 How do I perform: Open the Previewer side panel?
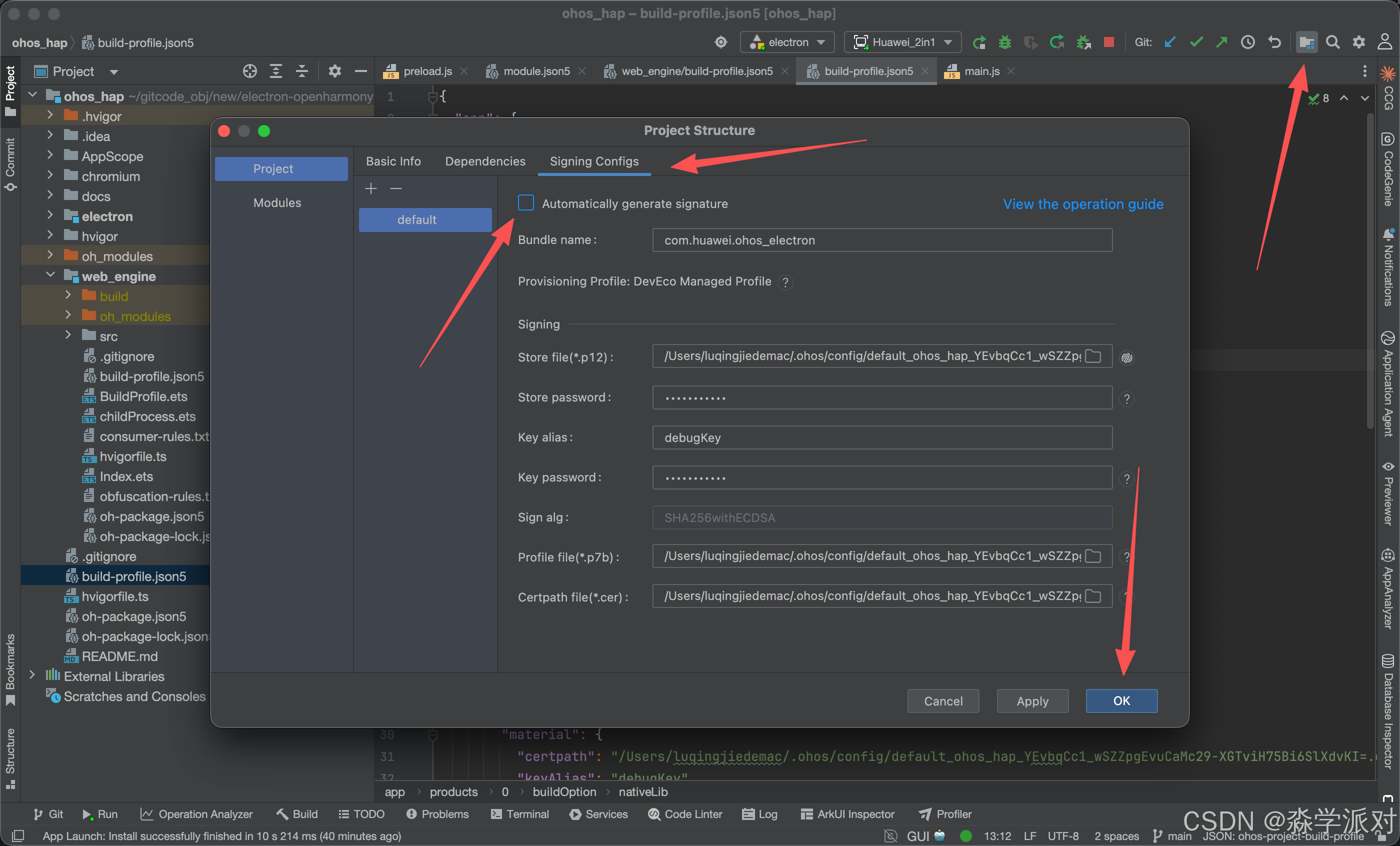click(1388, 493)
